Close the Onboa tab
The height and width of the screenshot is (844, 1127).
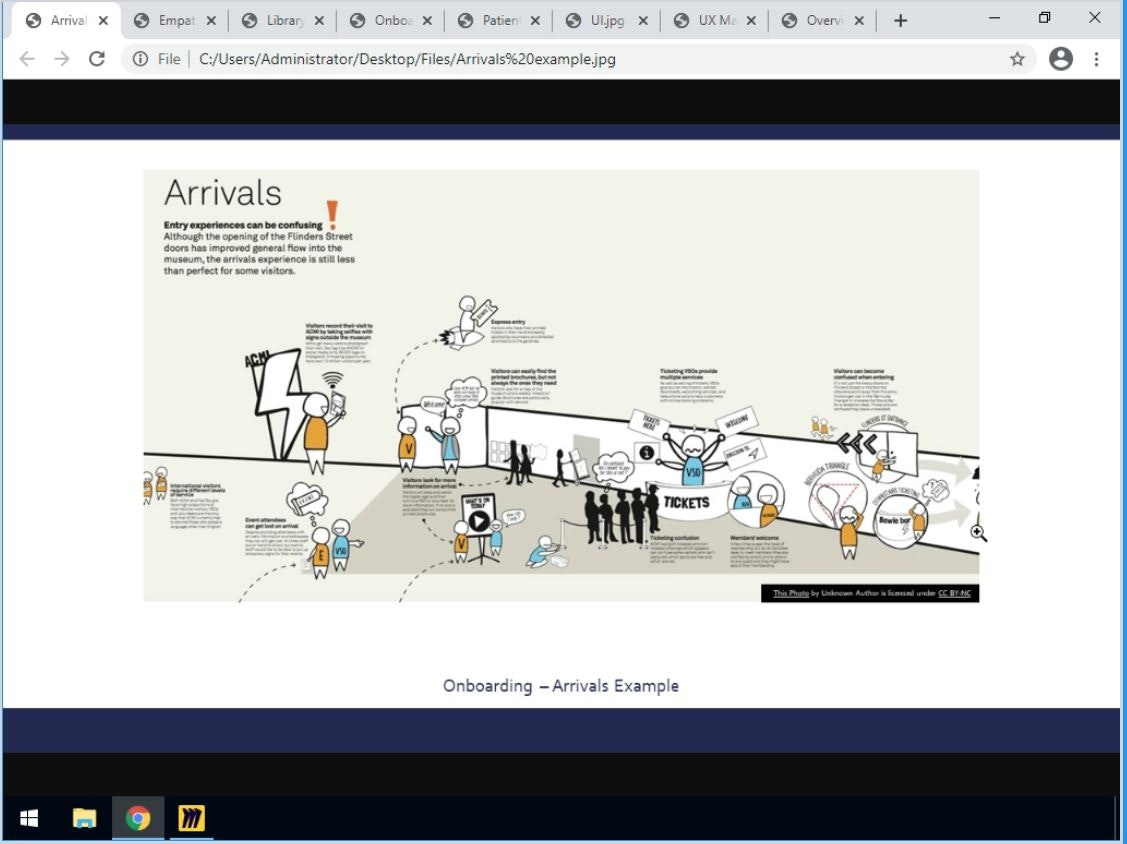coord(427,21)
